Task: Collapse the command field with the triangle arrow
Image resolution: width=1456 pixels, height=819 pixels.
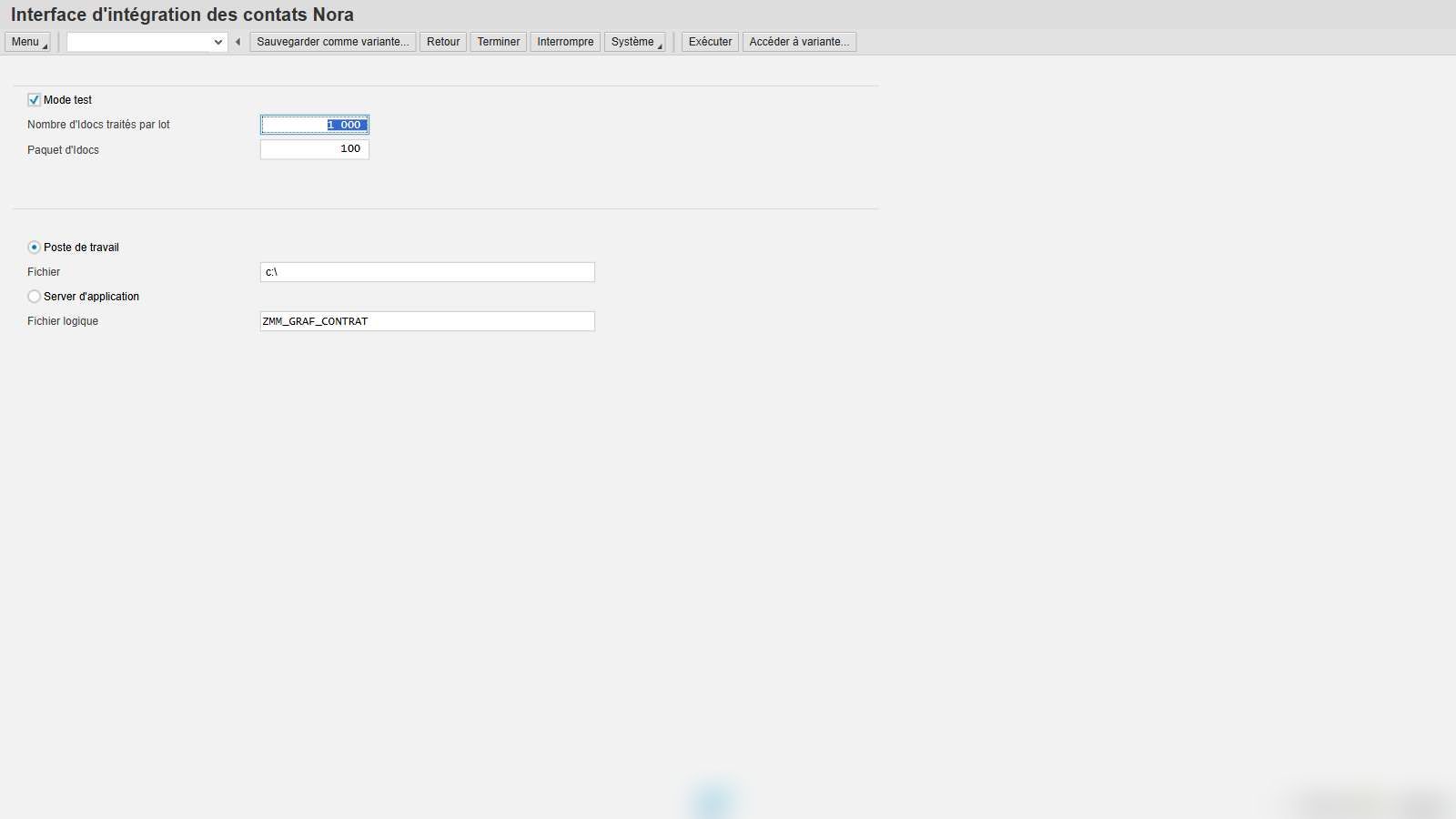Action: coord(238,42)
